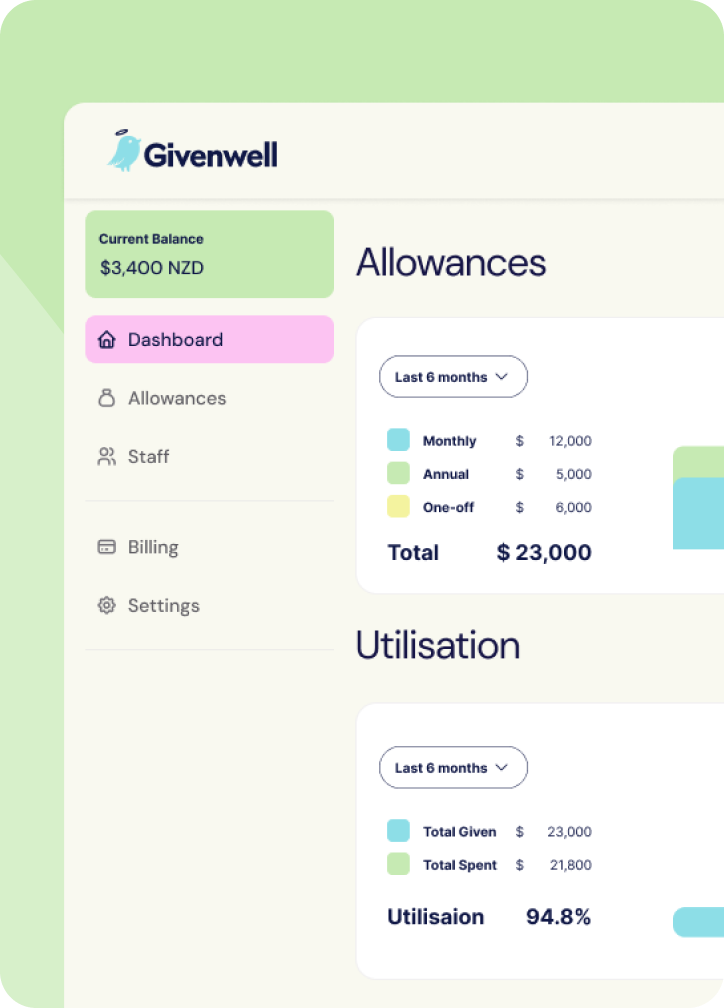The height and width of the screenshot is (1008, 724).
Task: Click chevron on Utilisation period selector
Action: (502, 768)
